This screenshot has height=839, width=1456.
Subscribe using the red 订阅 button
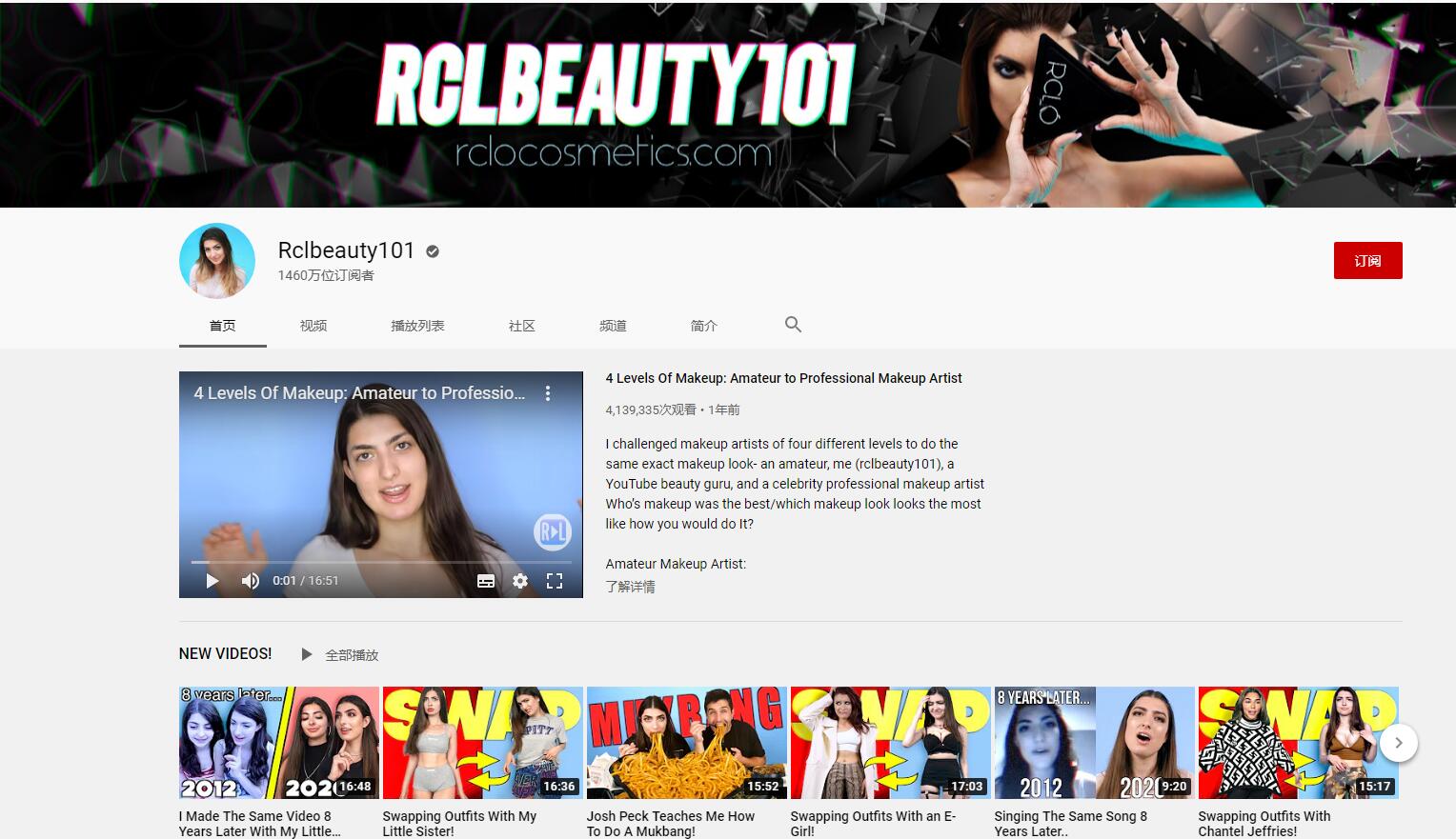pos(1367,261)
